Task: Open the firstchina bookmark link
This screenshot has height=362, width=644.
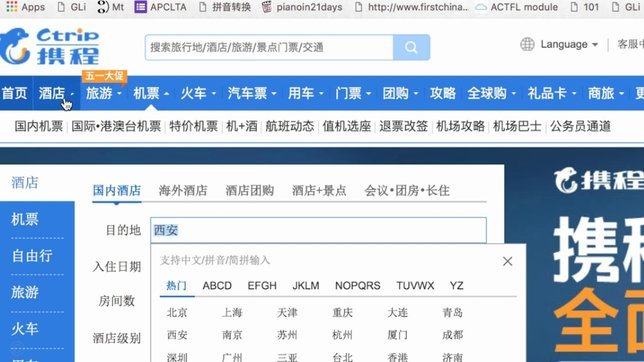Action: [412, 7]
